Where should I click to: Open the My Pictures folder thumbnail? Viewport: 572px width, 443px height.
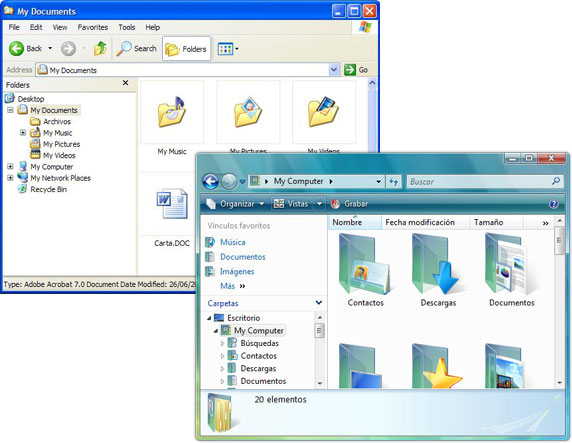(x=248, y=112)
